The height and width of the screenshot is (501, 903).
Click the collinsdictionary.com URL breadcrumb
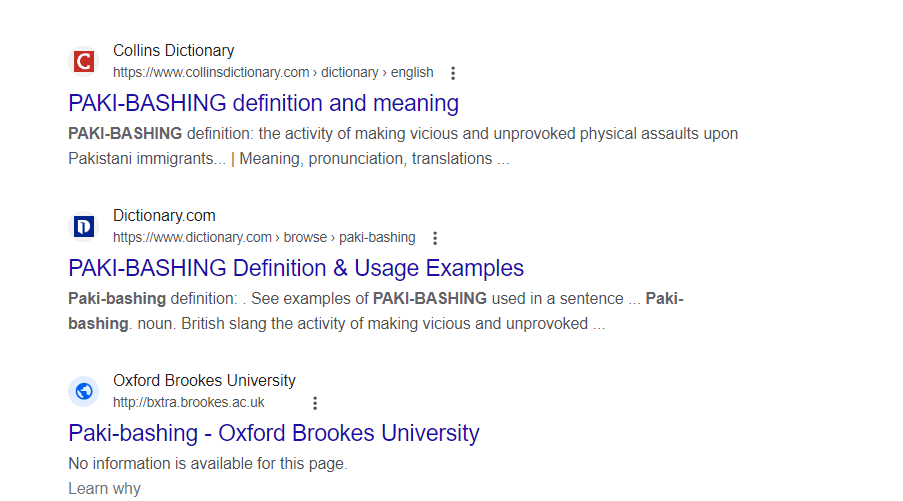[273, 73]
